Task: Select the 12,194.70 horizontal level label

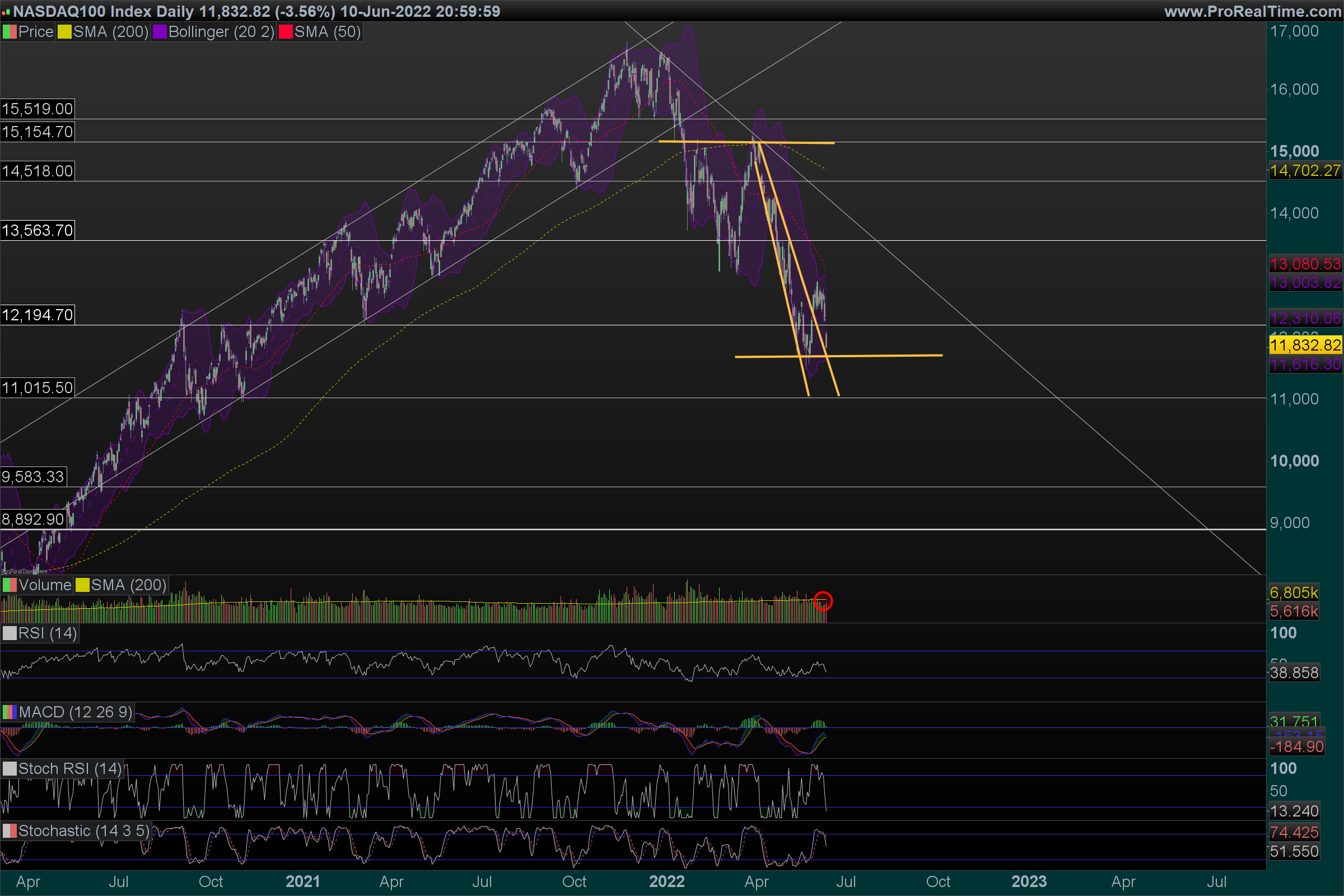Action: (x=38, y=315)
